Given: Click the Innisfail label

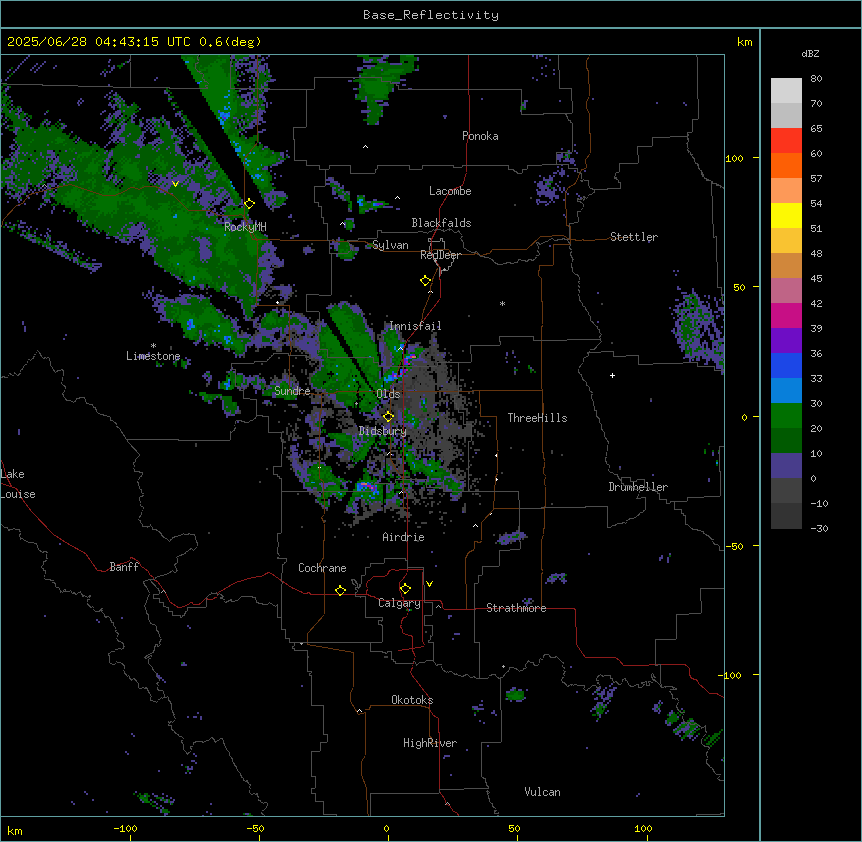Looking at the screenshot, I should tap(415, 326).
